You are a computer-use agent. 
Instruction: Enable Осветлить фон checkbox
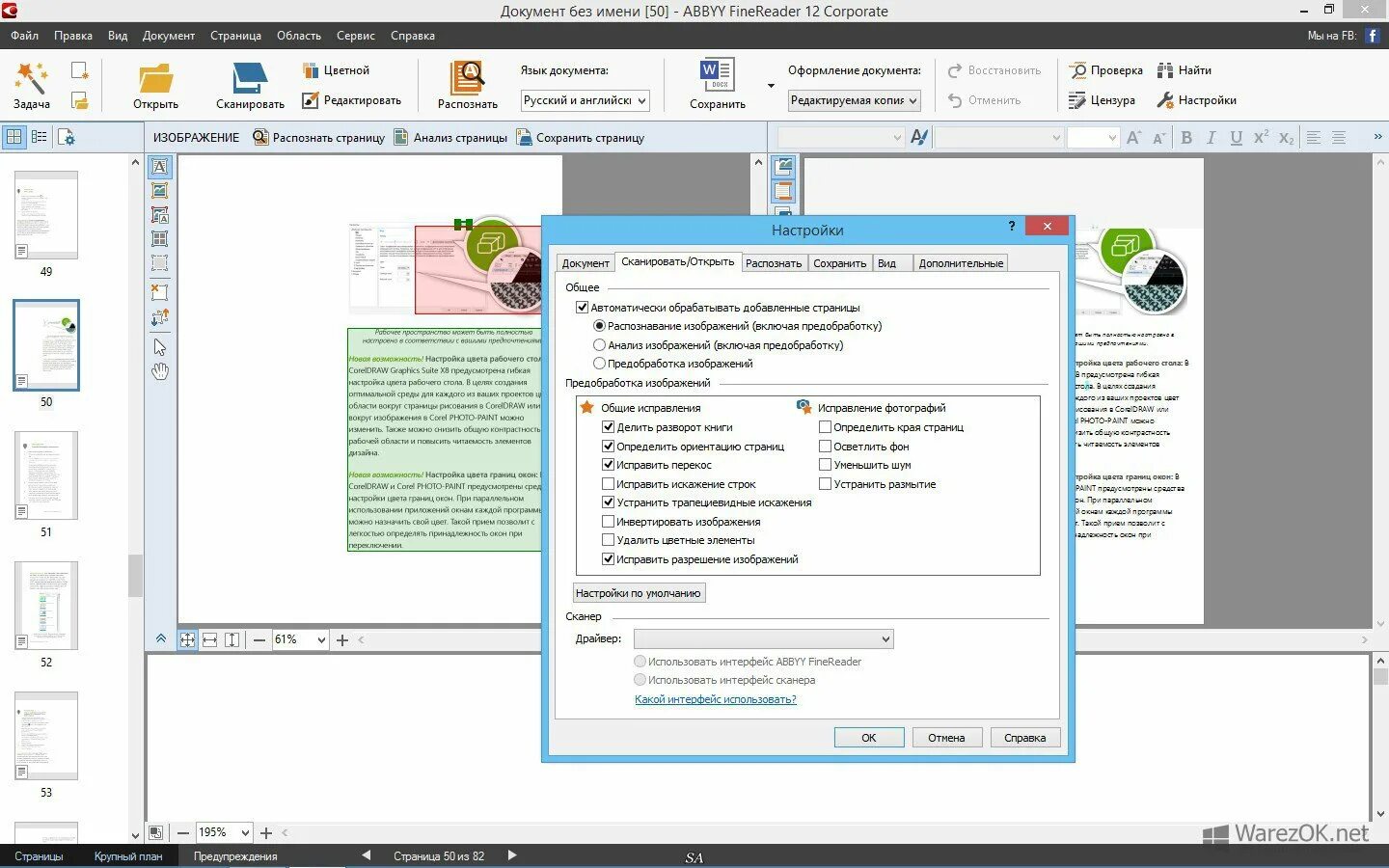[x=825, y=447]
